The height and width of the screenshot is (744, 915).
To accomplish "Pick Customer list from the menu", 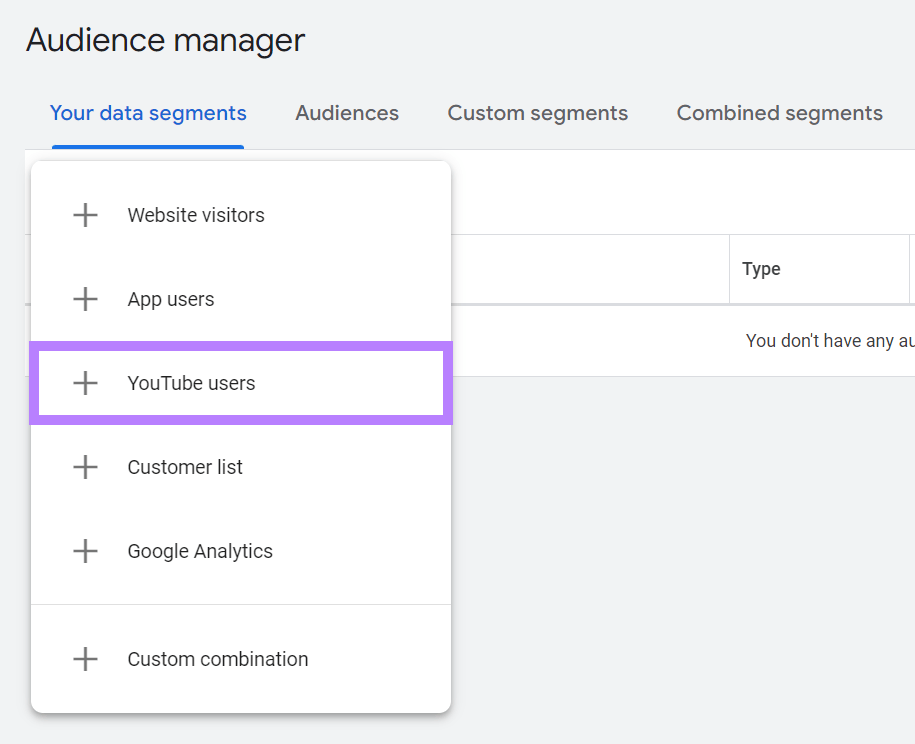I will click(x=184, y=467).
